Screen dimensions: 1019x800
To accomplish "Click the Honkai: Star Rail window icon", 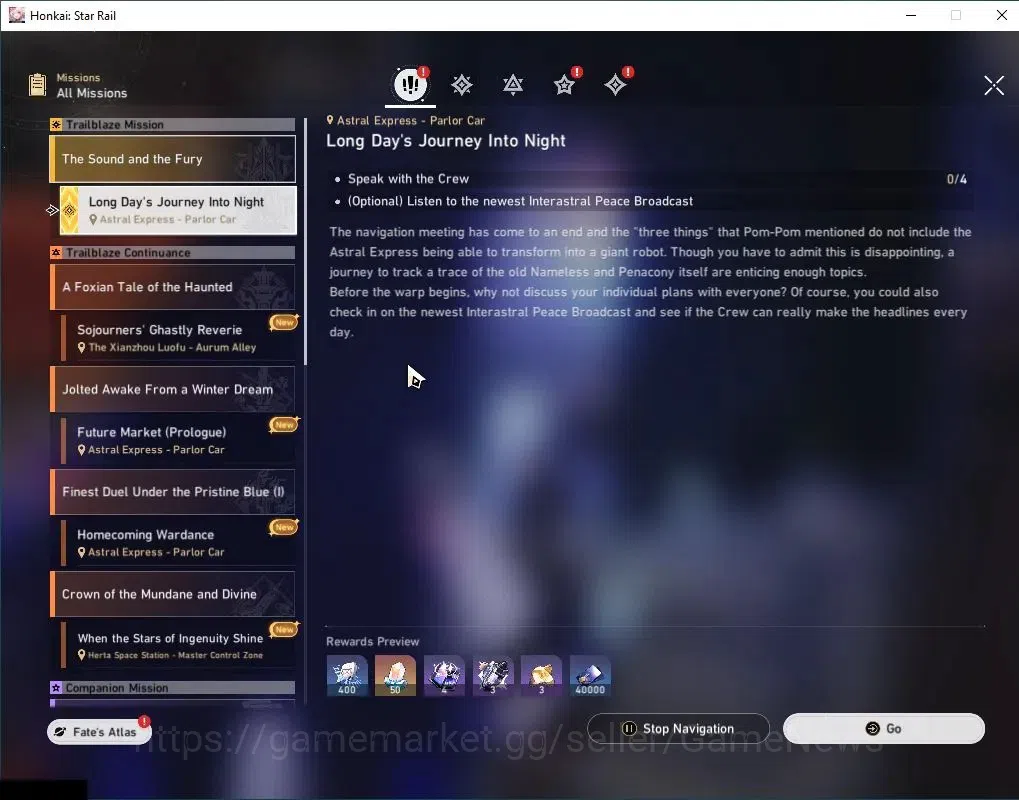I will click(x=17, y=15).
